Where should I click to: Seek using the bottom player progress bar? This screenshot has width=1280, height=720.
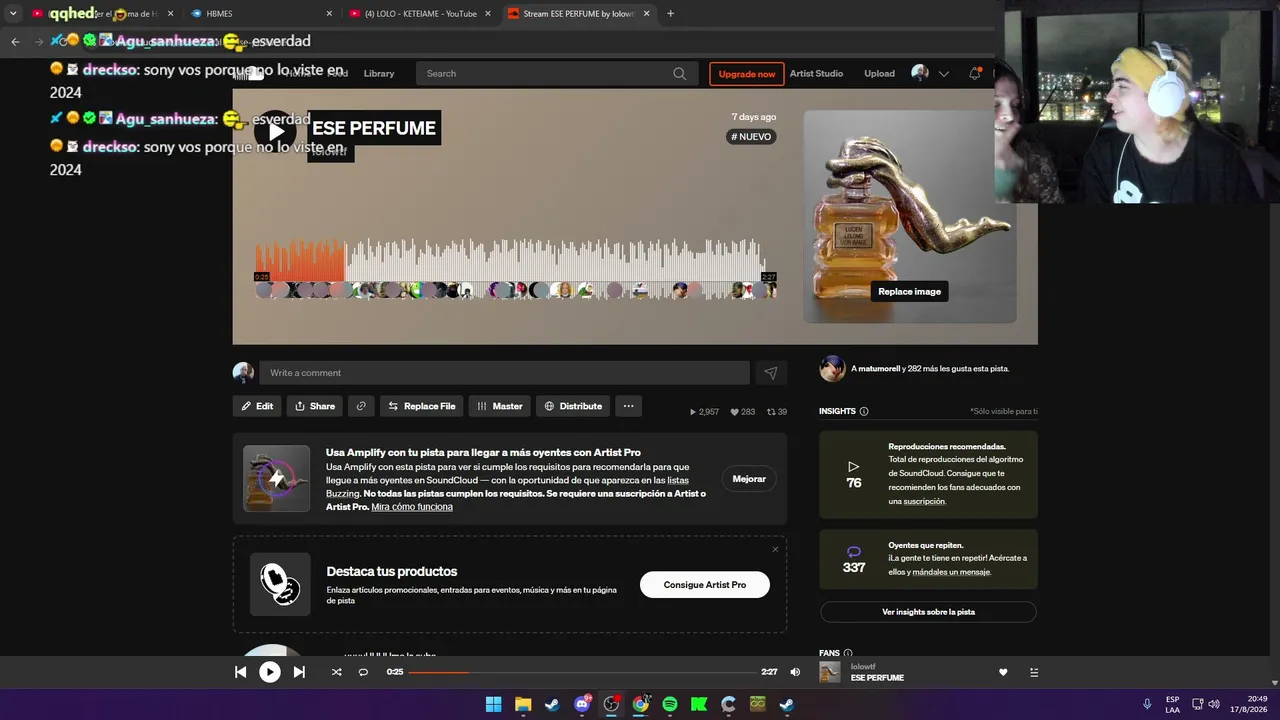(583, 672)
